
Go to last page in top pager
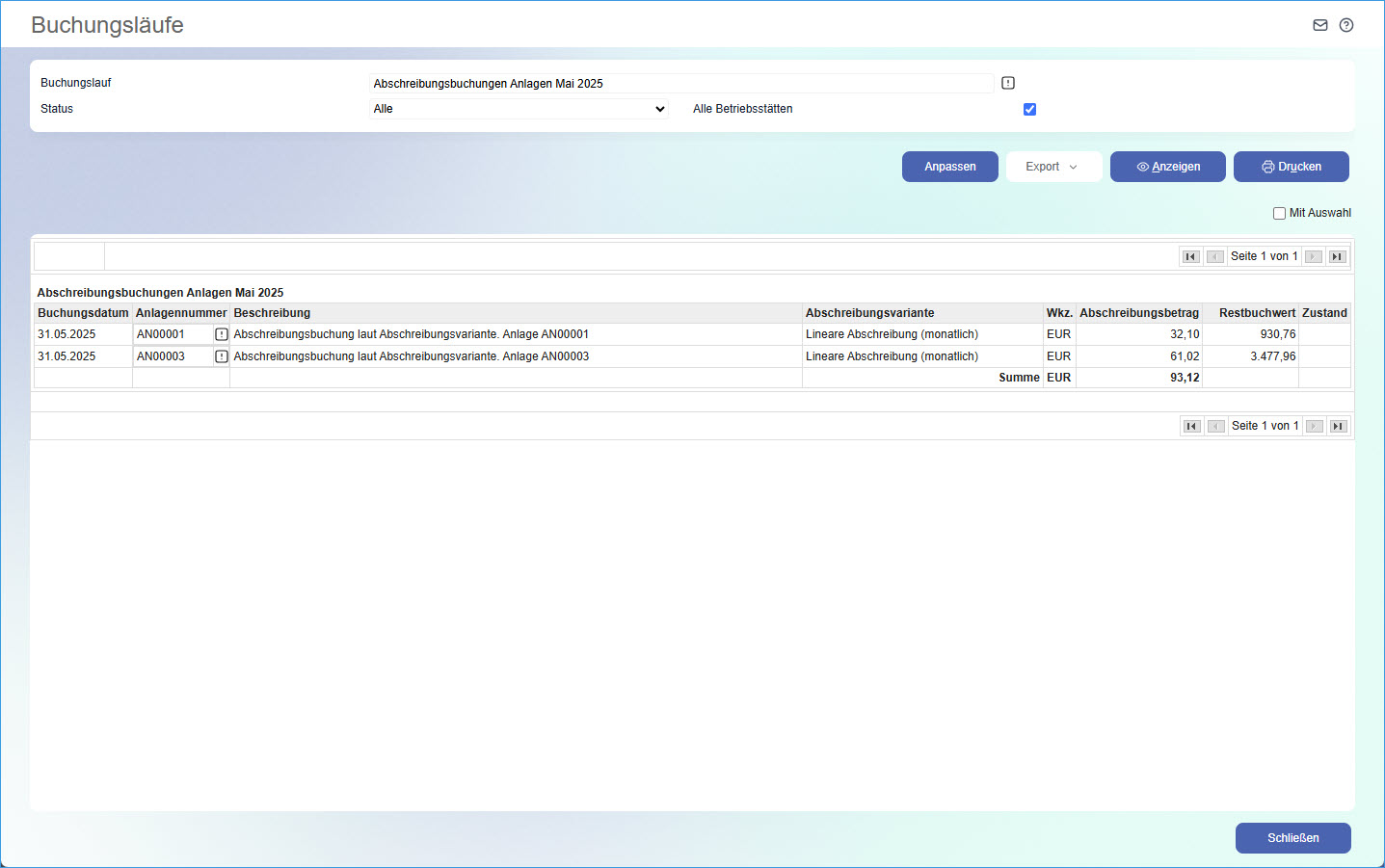click(1337, 256)
